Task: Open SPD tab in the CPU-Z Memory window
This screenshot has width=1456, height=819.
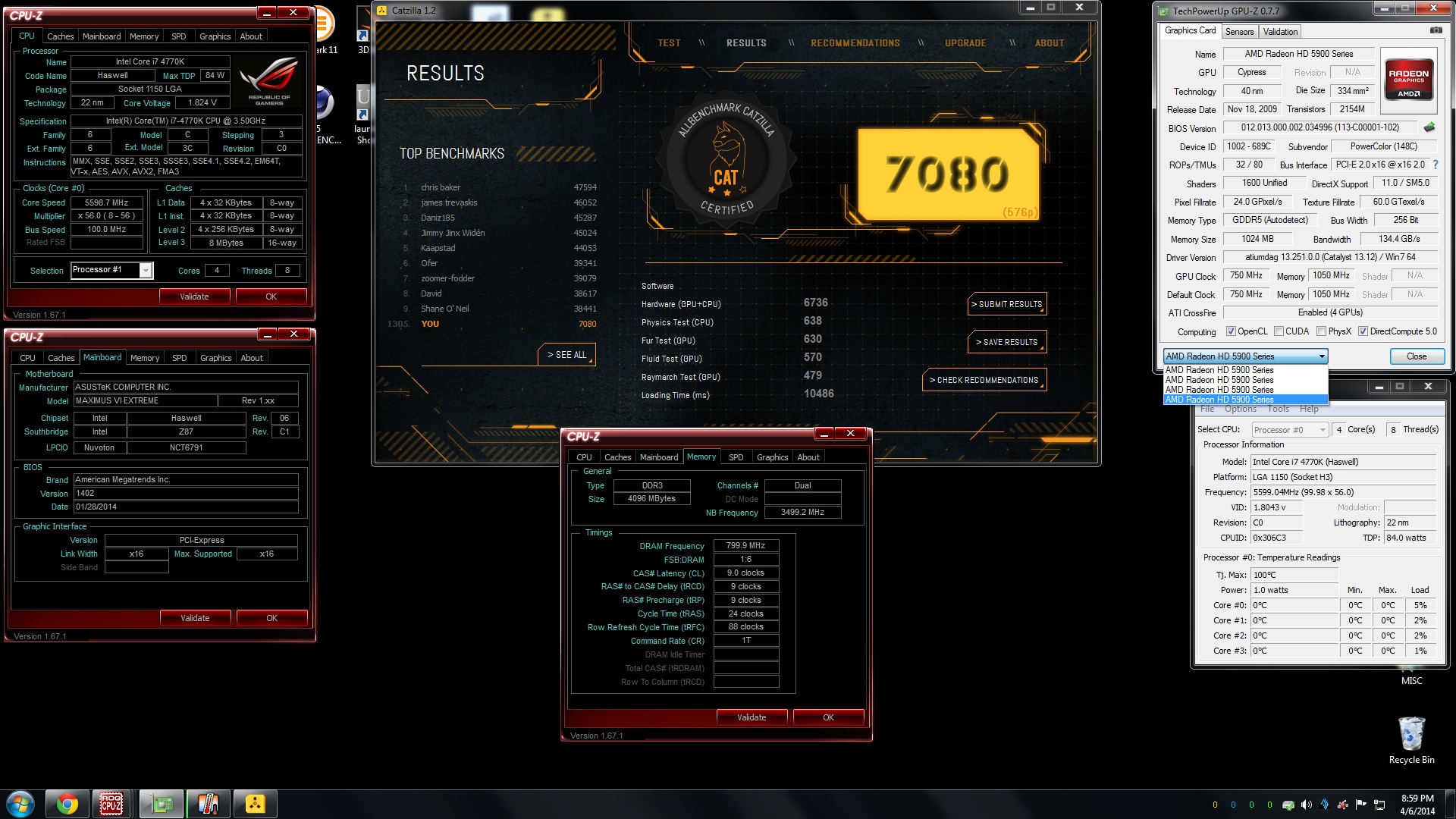Action: pyautogui.click(x=736, y=457)
